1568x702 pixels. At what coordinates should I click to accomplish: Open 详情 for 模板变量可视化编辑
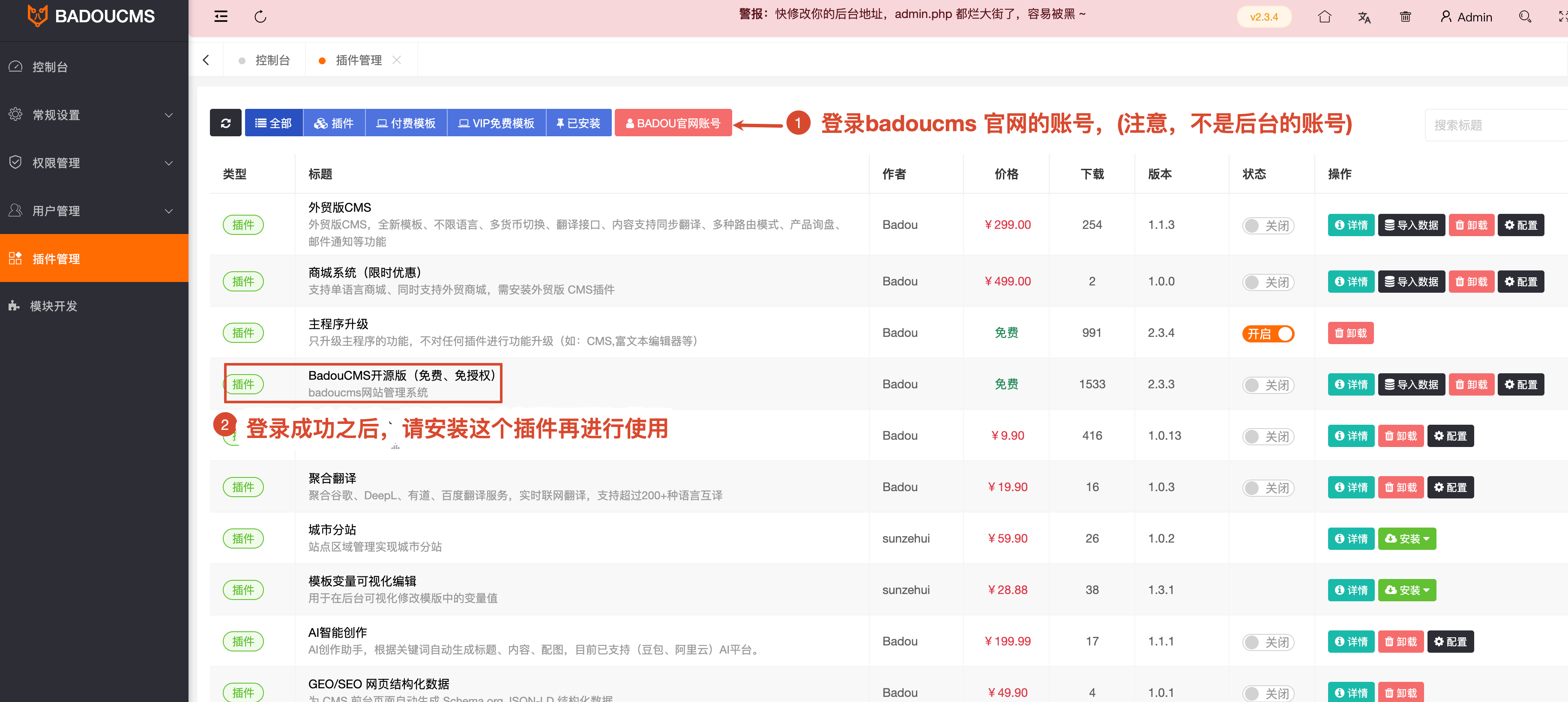[1351, 591]
